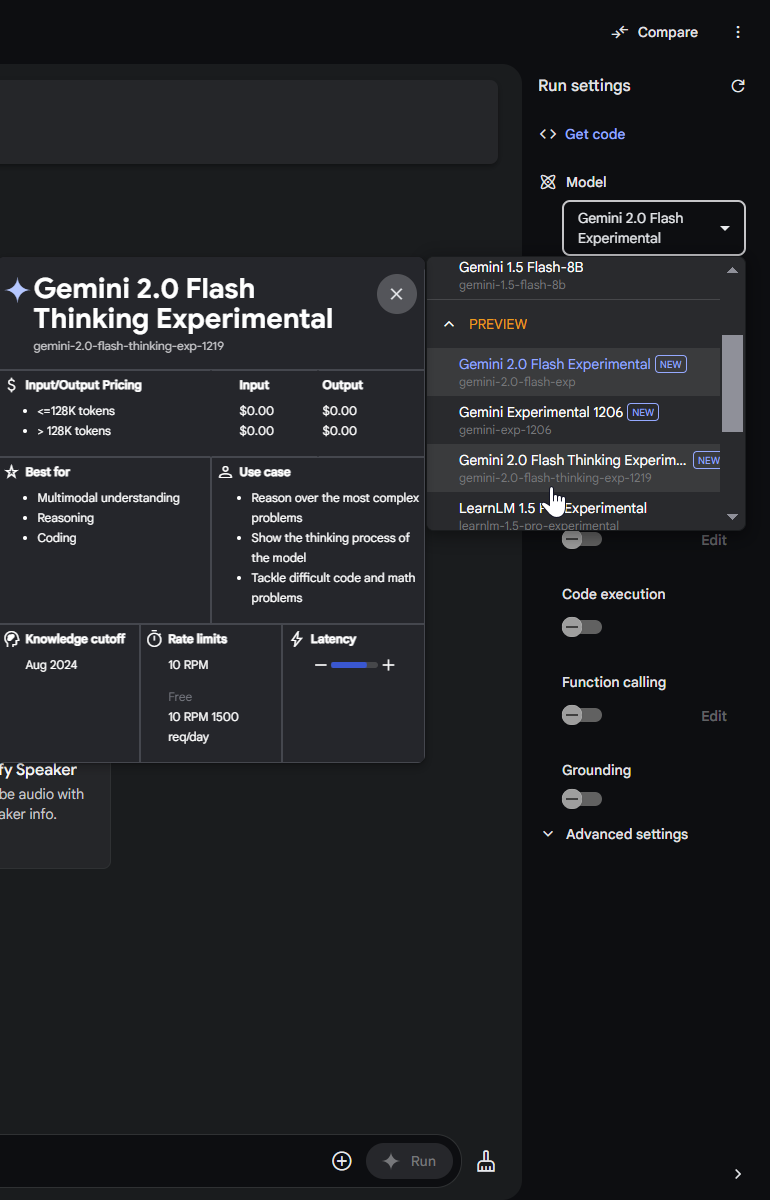
Task: Click the sparkle icon beside model title
Action: click(16, 290)
